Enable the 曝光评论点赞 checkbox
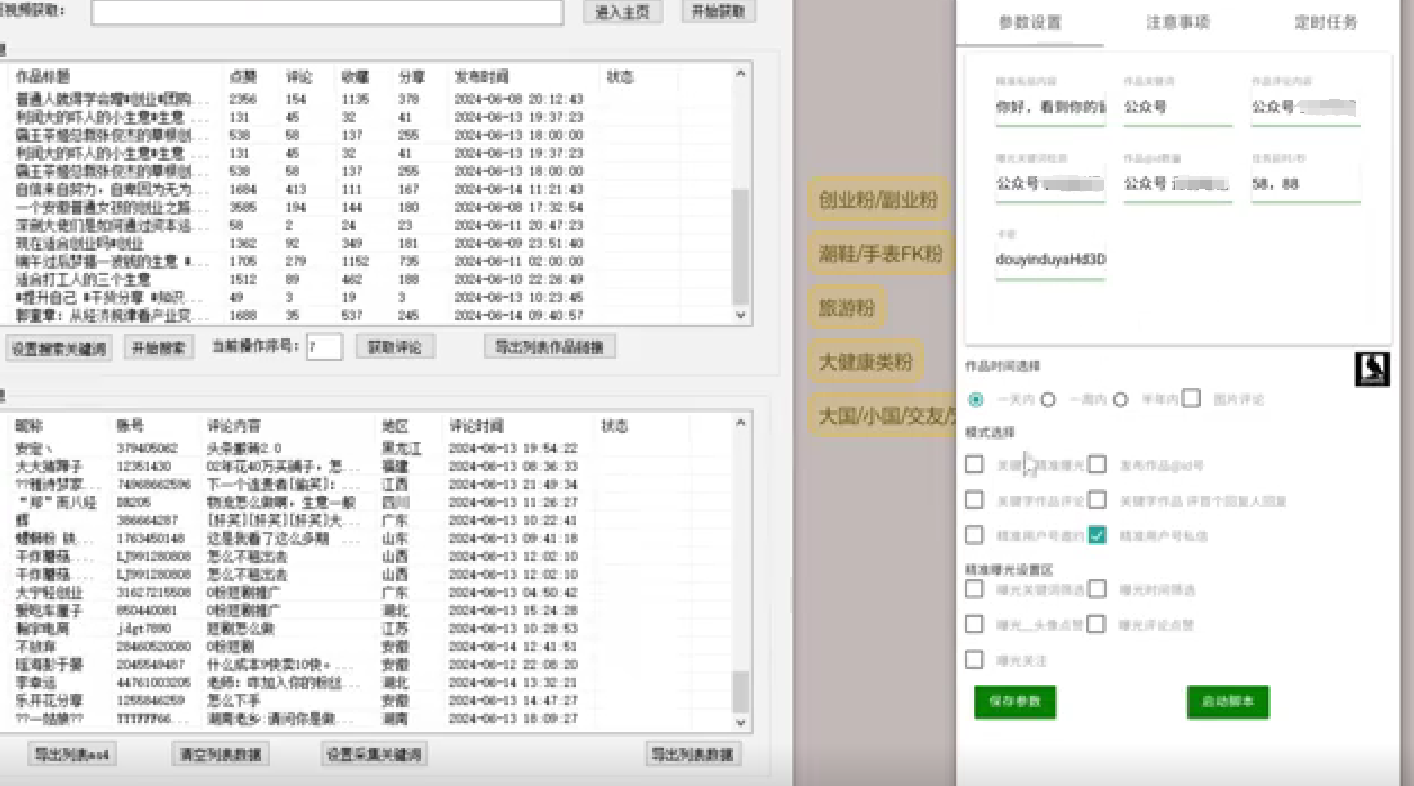Viewport: 1414px width, 786px height. pos(1098,624)
